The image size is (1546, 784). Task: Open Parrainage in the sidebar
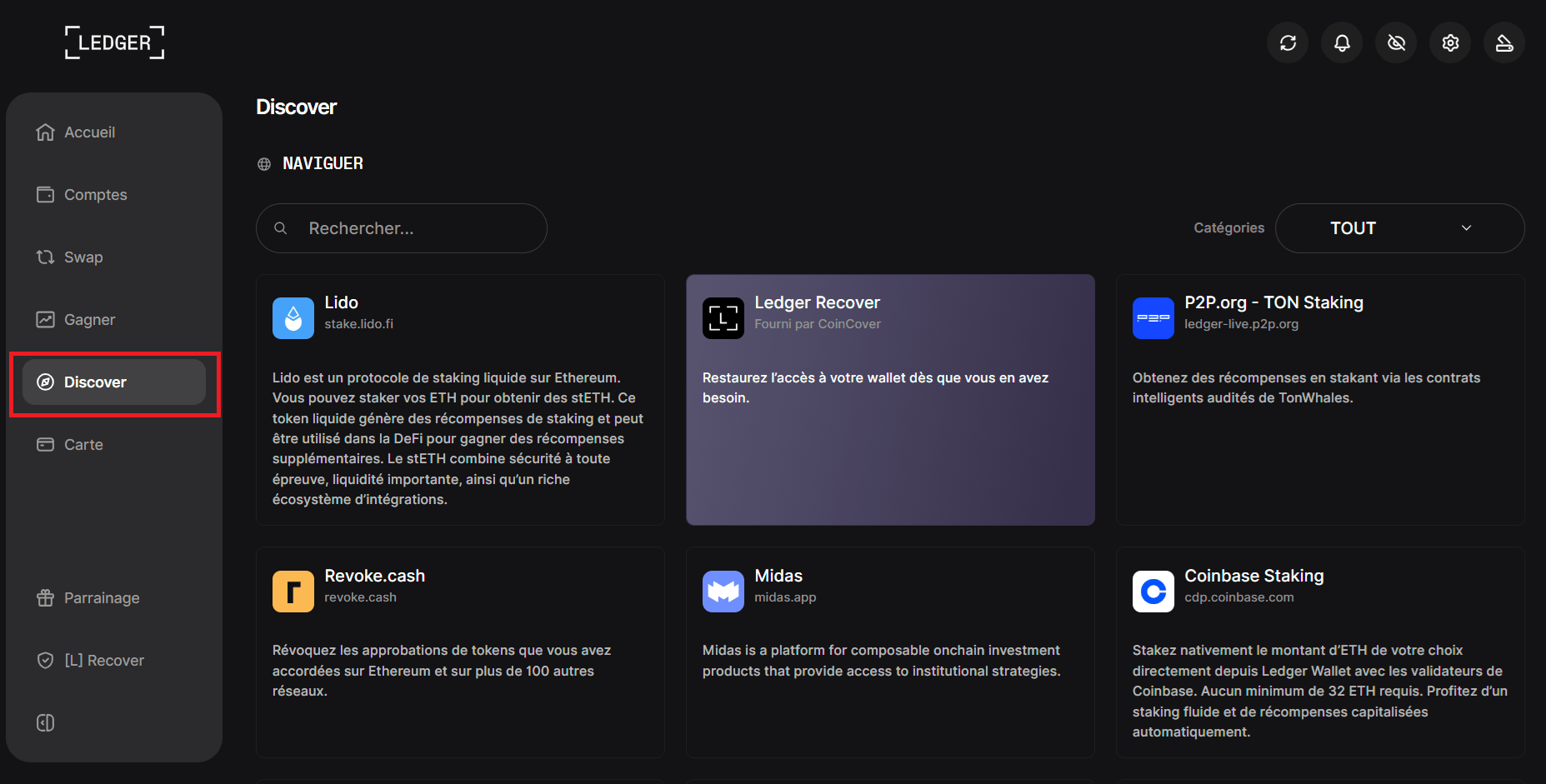(x=114, y=598)
